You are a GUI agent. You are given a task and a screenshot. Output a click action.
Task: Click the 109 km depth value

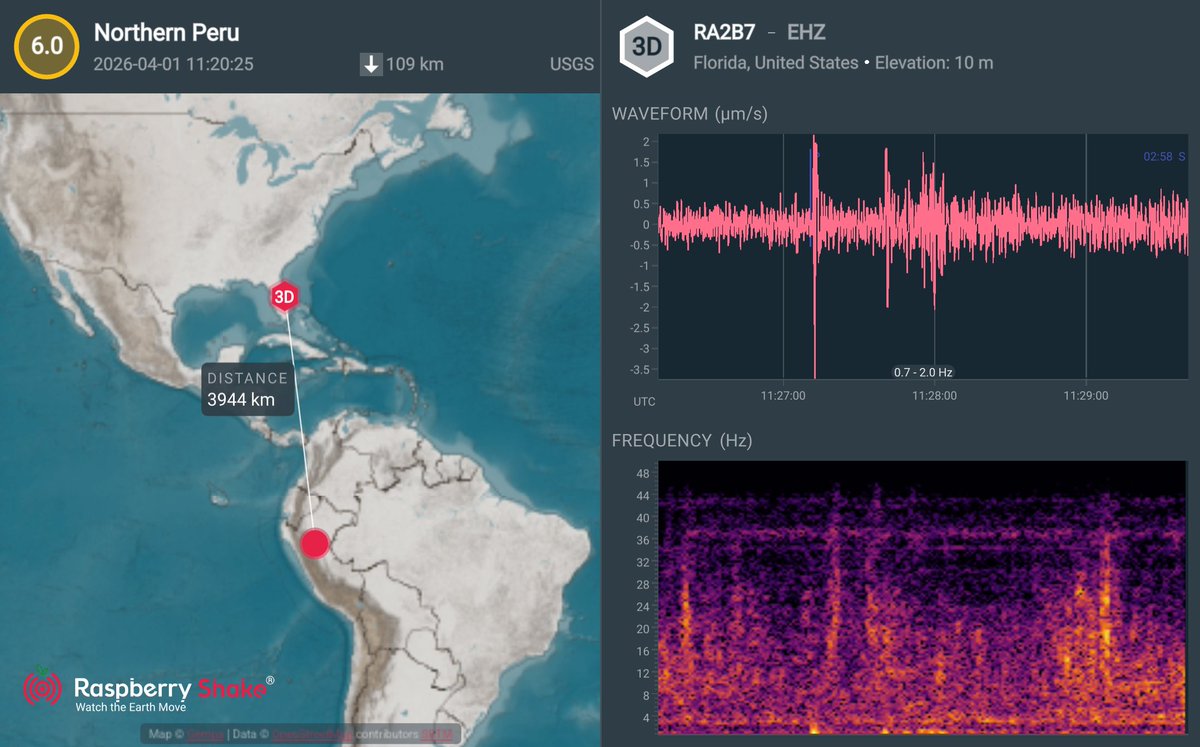coord(415,65)
